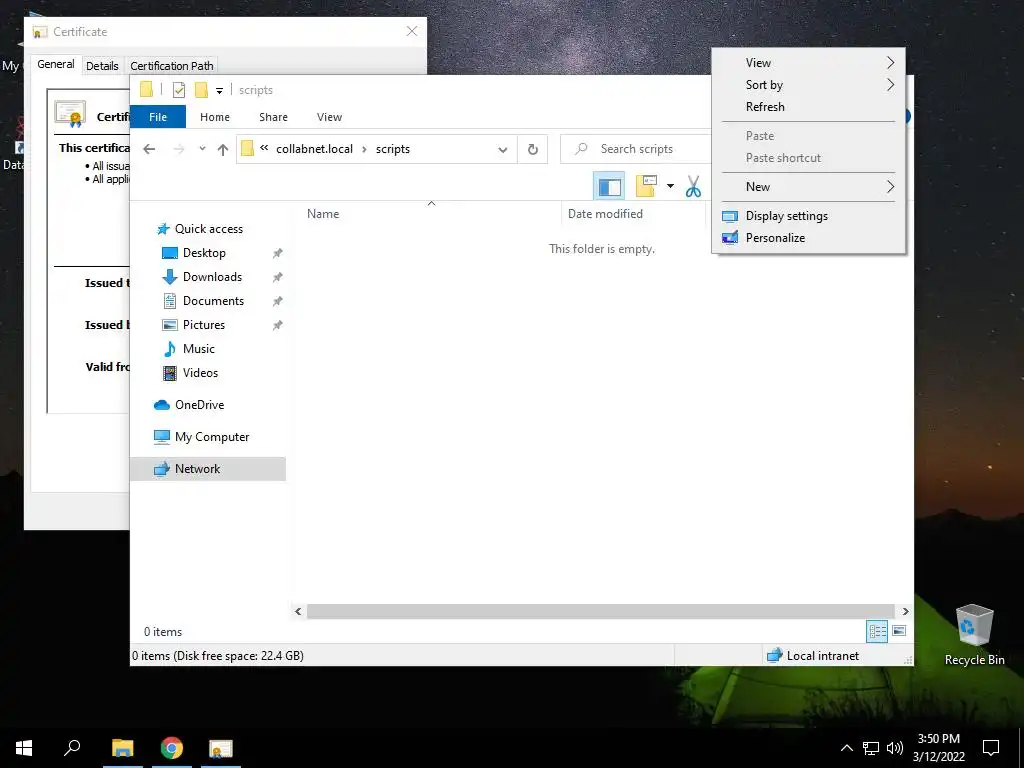Click the address bar refresh icon
Screen dimensions: 1024x768
533,149
